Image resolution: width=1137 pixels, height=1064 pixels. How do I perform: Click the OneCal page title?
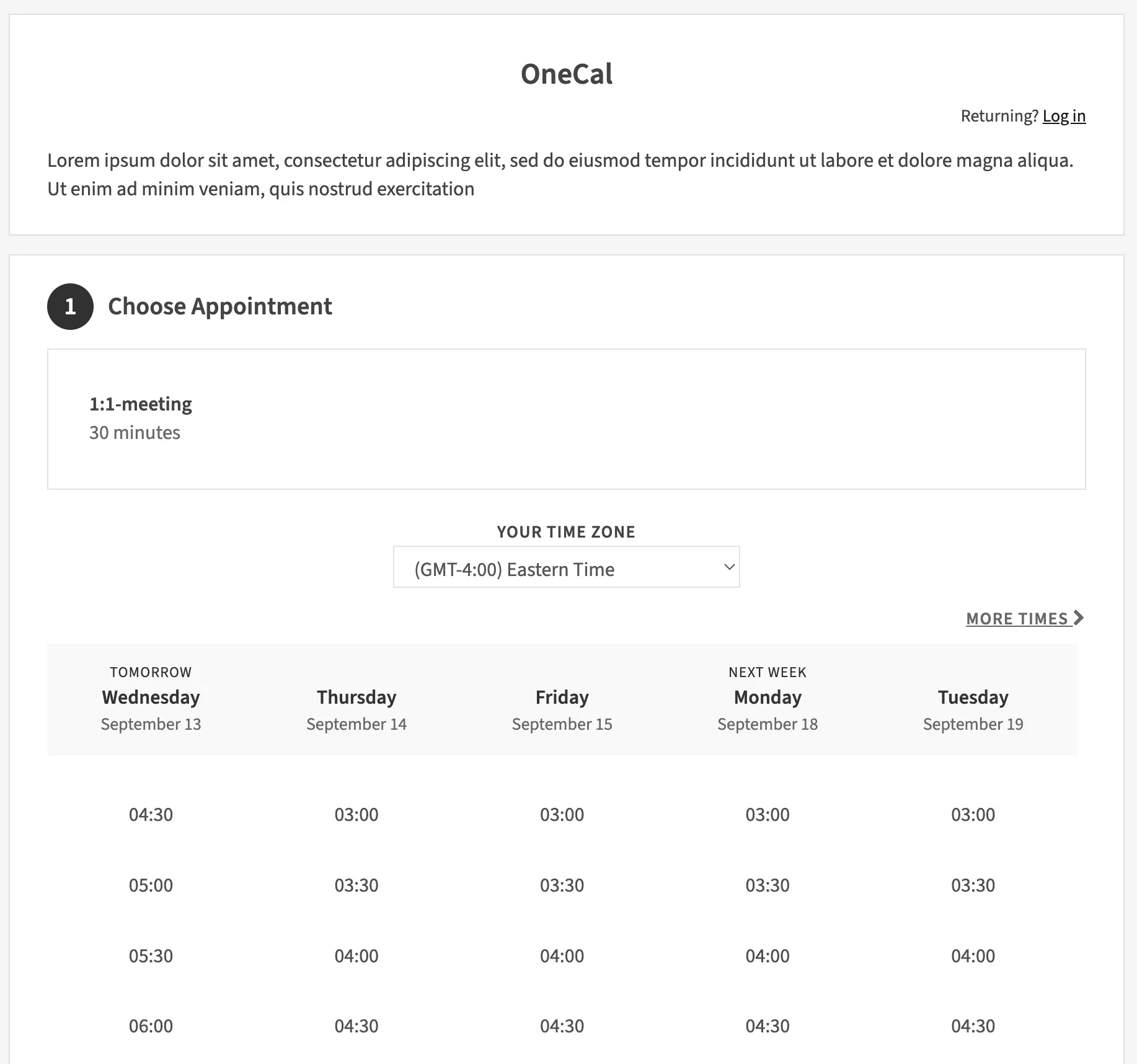click(x=566, y=74)
